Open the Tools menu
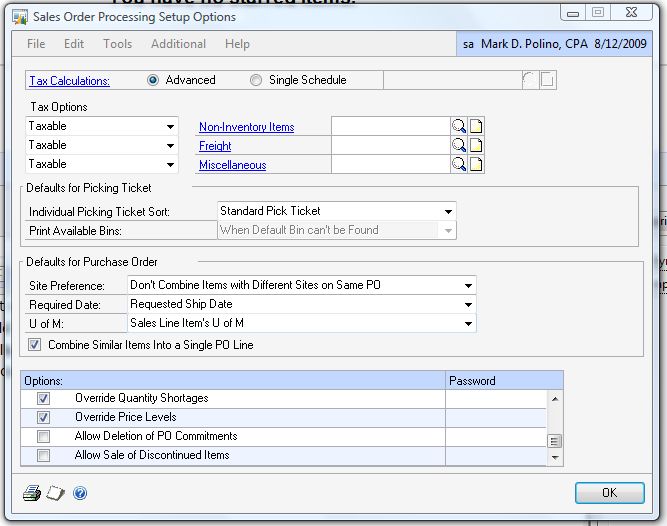This screenshot has width=667, height=526. point(117,44)
